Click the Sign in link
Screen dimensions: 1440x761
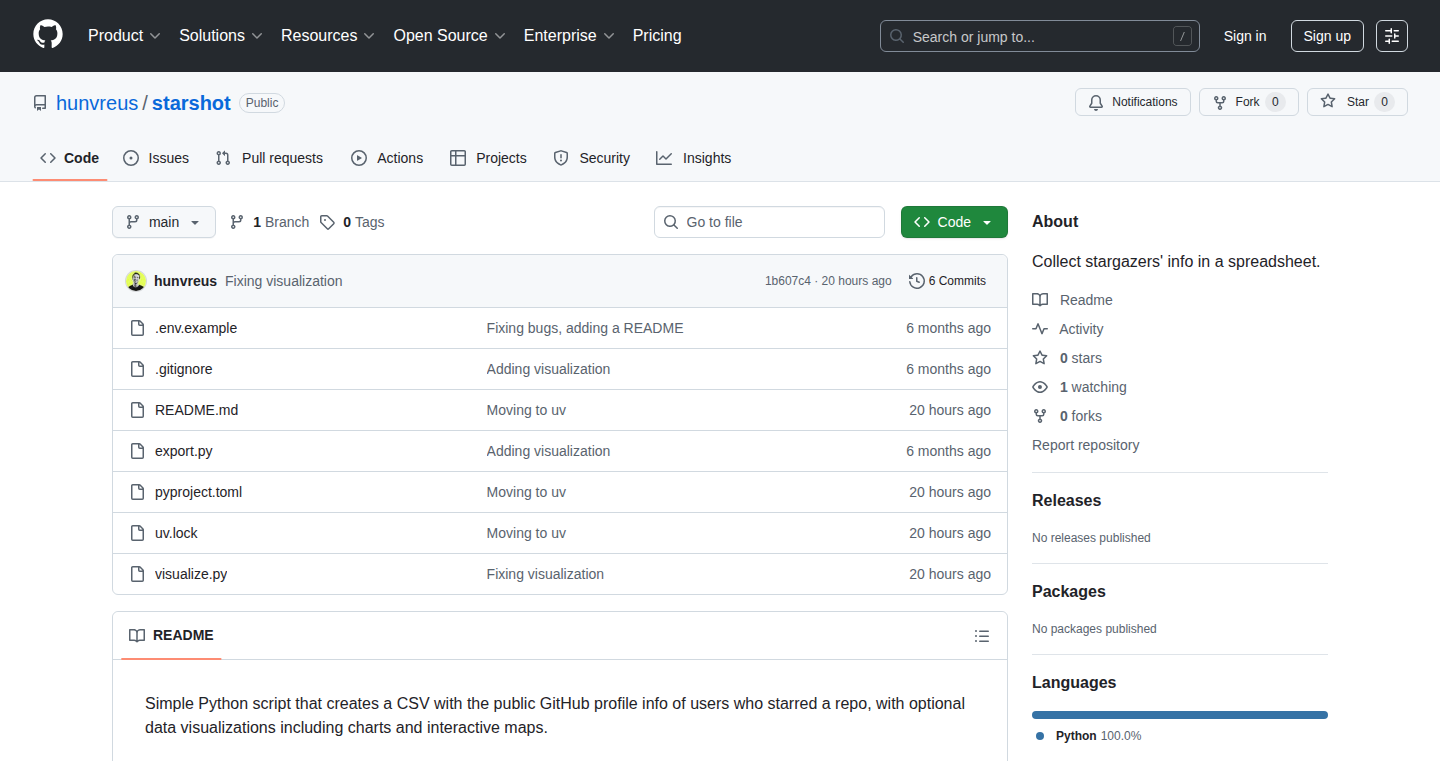click(1245, 36)
